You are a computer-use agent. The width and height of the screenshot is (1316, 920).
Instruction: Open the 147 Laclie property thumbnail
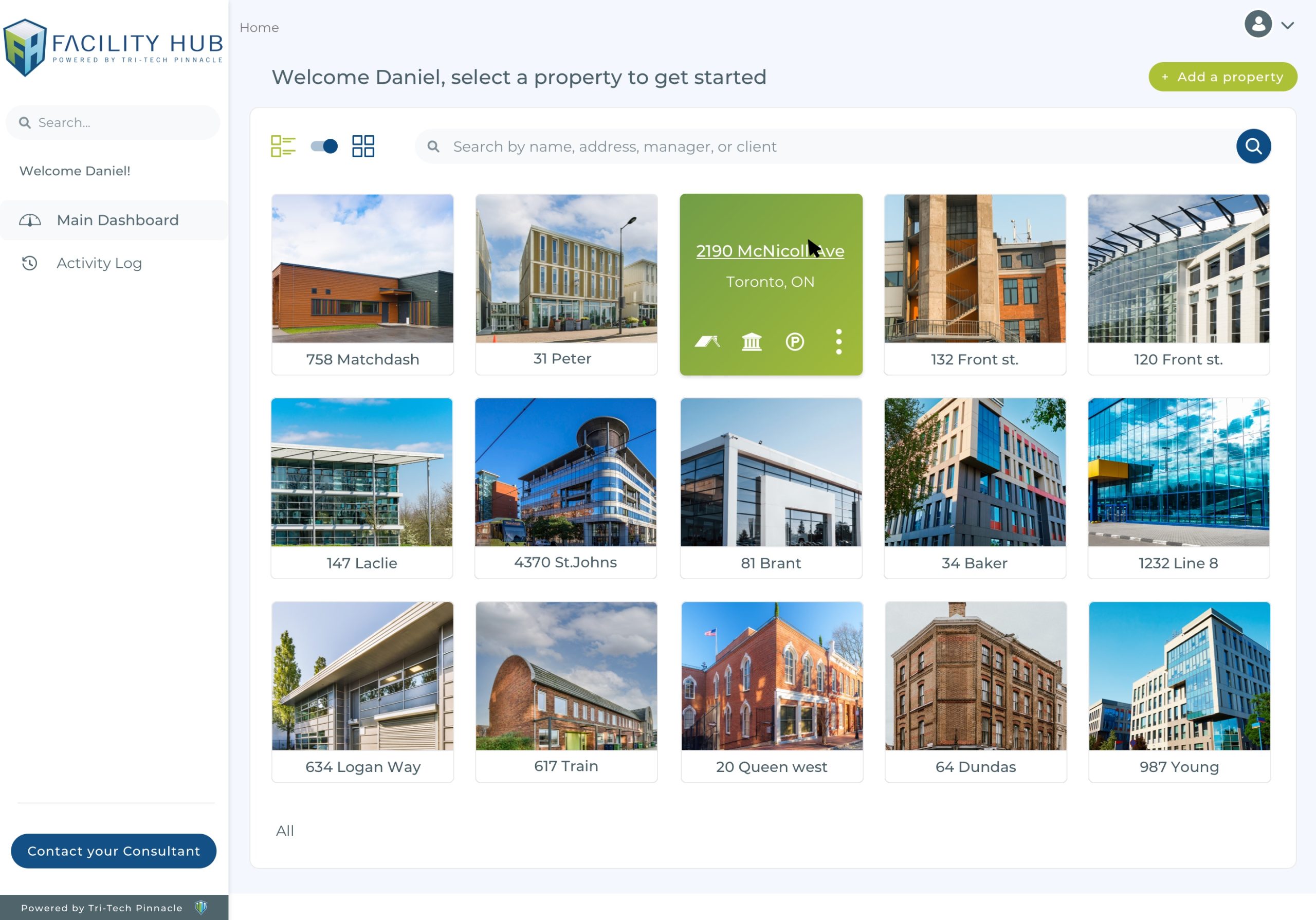[x=362, y=472]
